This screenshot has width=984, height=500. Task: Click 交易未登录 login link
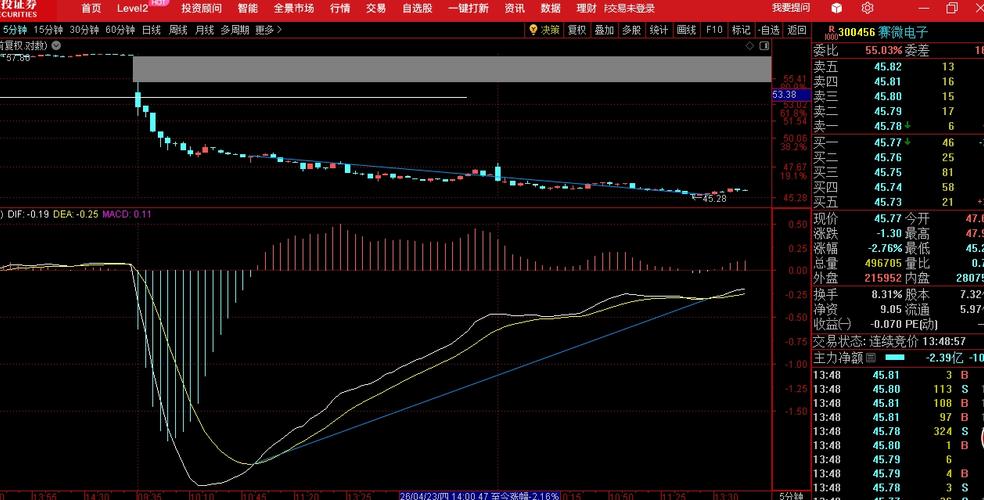pos(630,8)
